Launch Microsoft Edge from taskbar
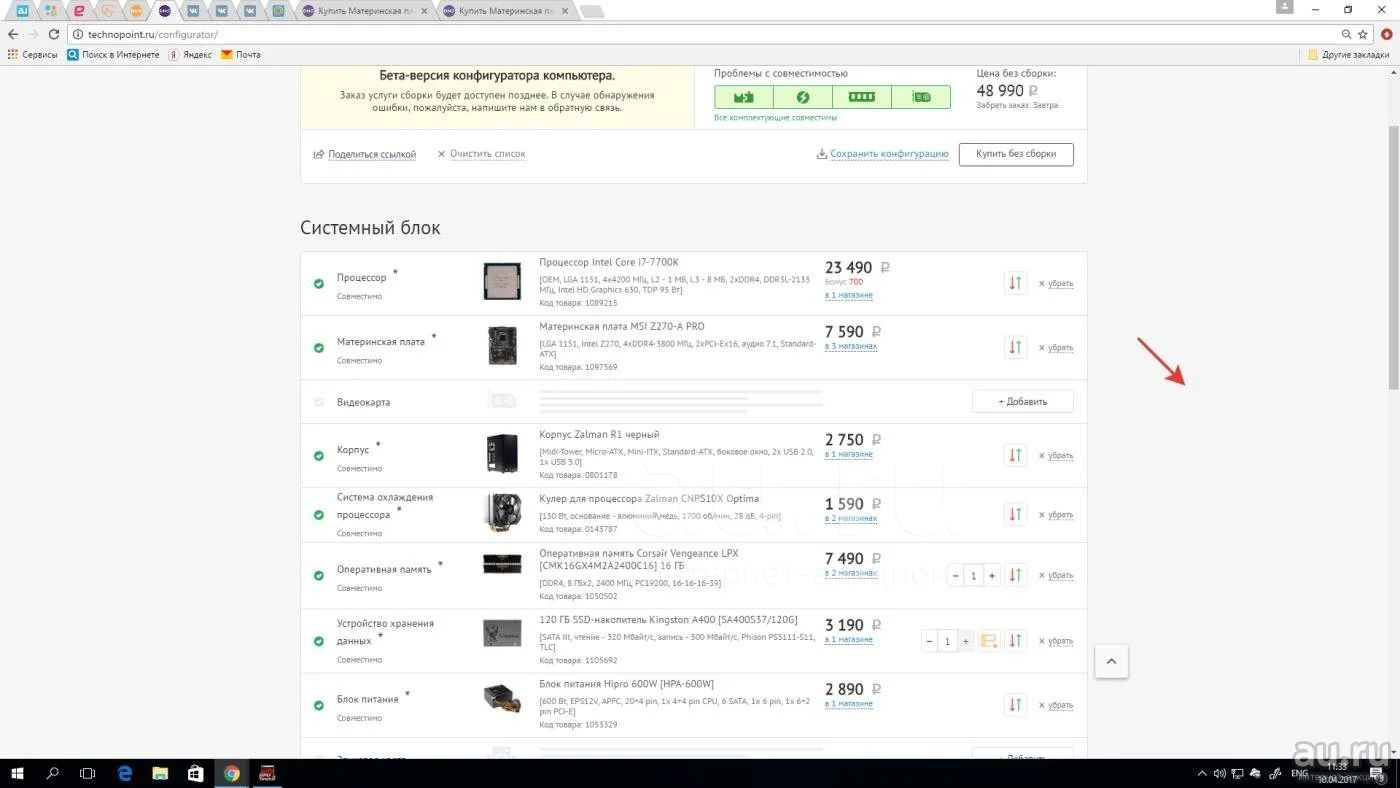Screen dimensions: 1400x788 pyautogui.click(x=125, y=773)
